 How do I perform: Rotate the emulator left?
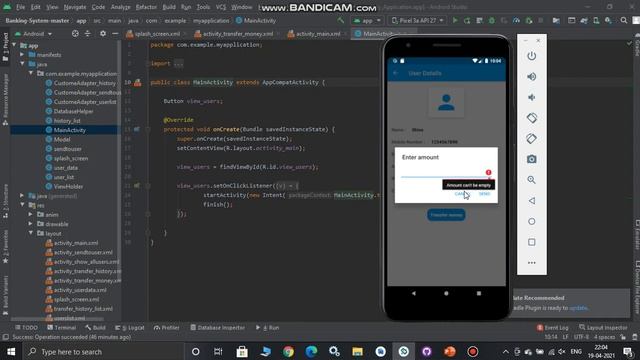pos(531,118)
